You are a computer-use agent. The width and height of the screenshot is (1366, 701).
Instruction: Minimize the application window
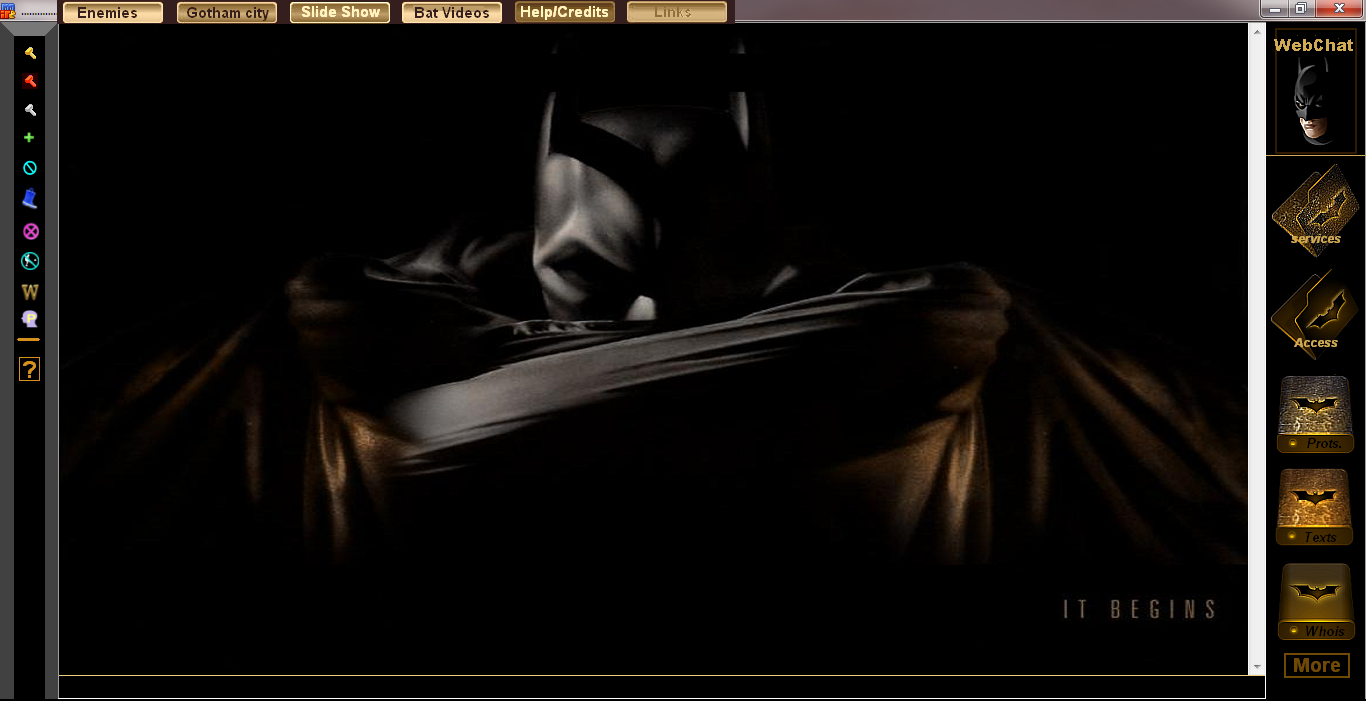click(1273, 9)
